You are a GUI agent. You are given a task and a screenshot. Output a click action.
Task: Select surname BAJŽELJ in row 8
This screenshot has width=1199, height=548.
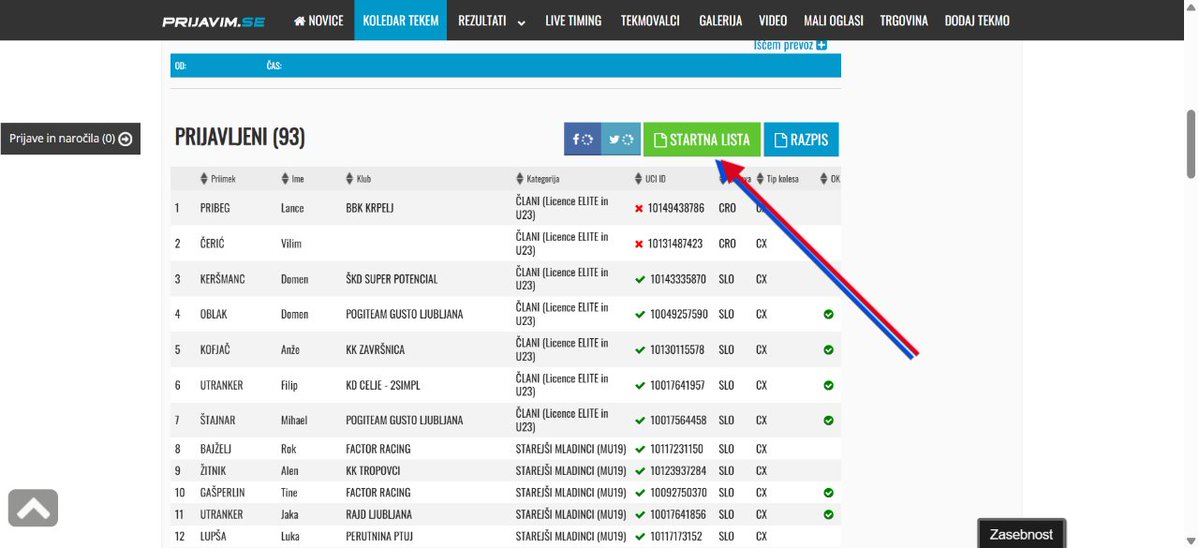(217, 449)
